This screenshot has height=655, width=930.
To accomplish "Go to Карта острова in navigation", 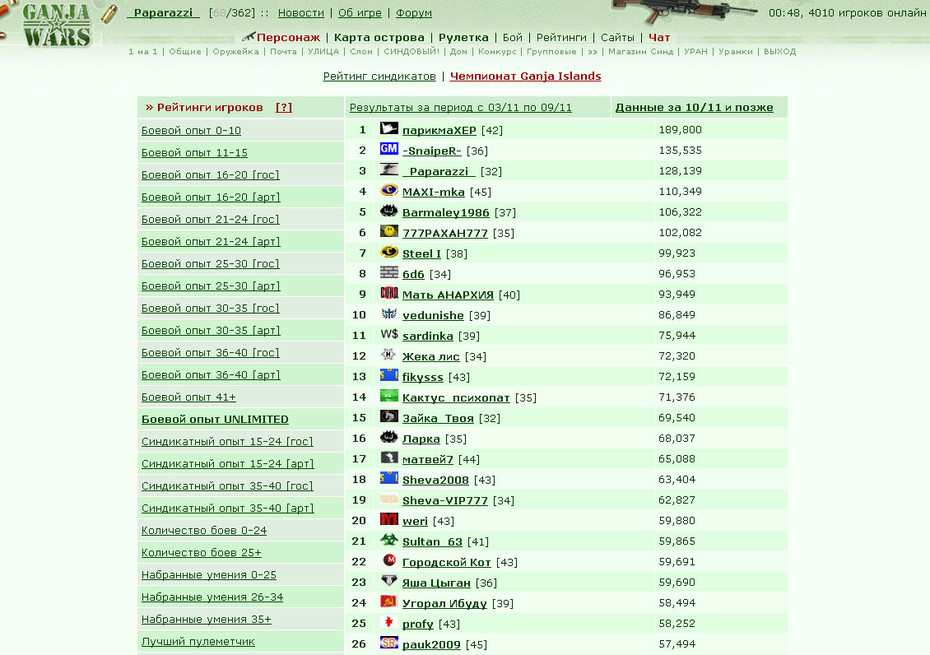I will [x=379, y=37].
